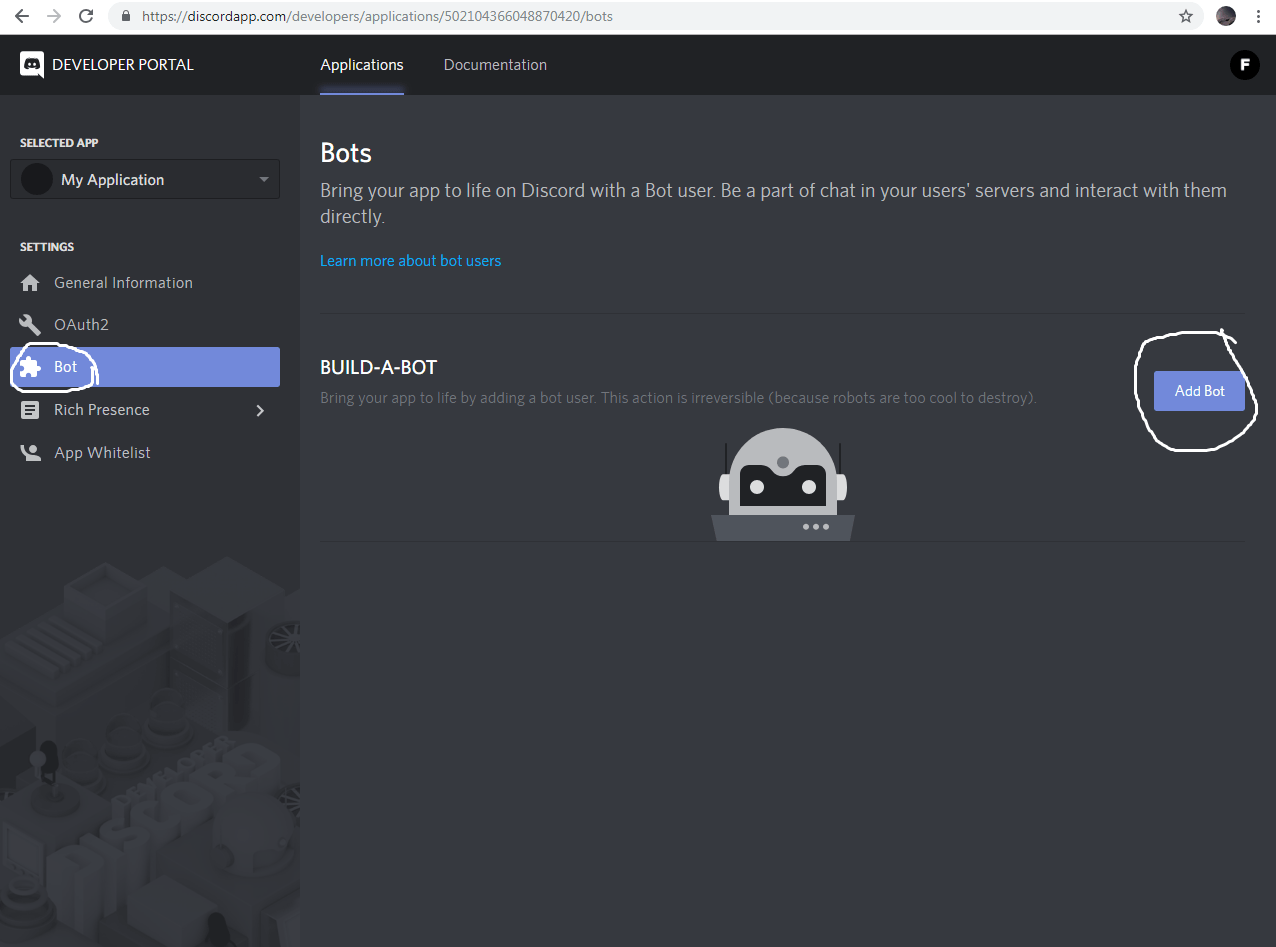Click the App Whitelist person icon
This screenshot has height=947, width=1276.
[x=31, y=453]
